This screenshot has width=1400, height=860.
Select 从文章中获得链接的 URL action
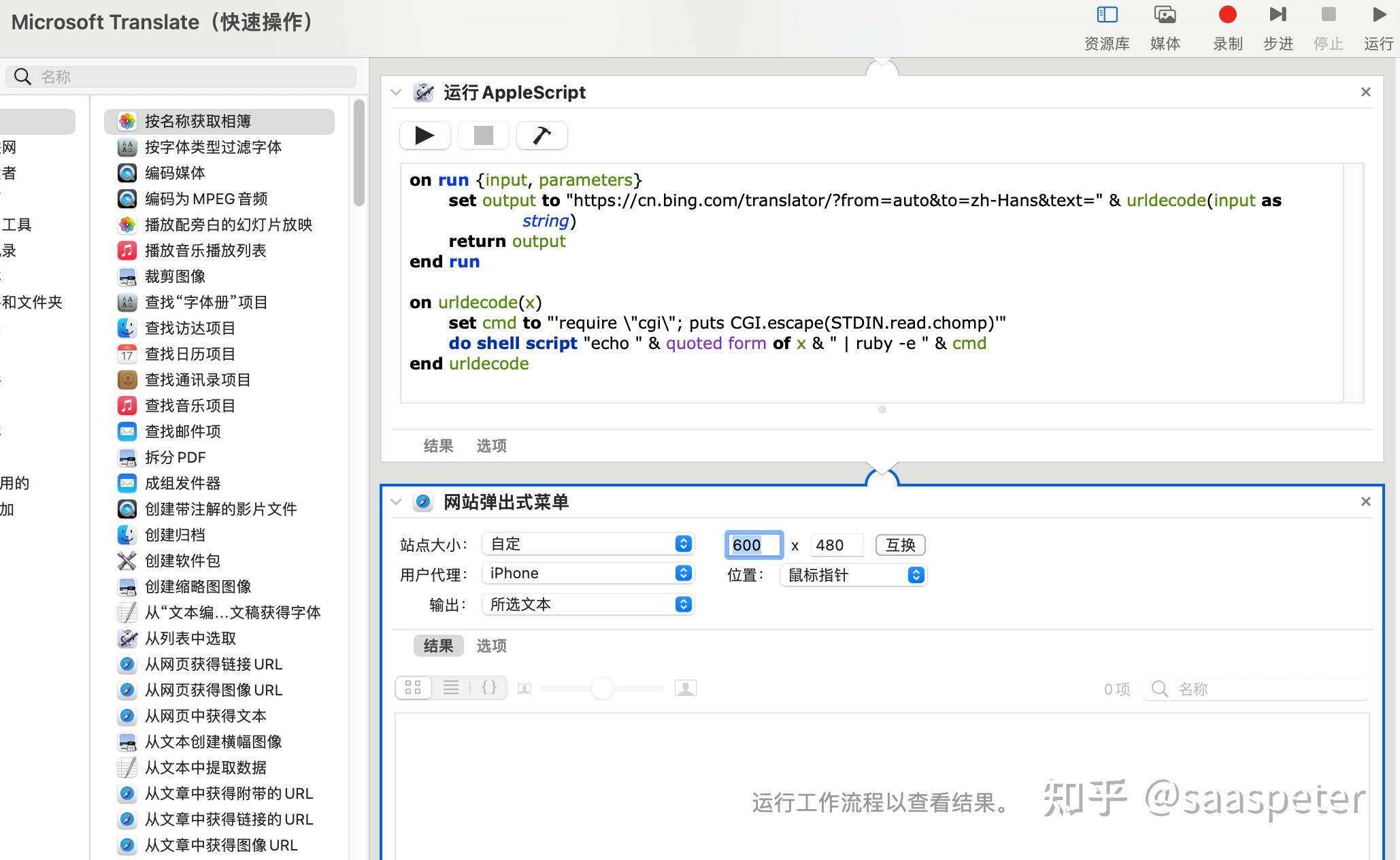pyautogui.click(x=219, y=819)
